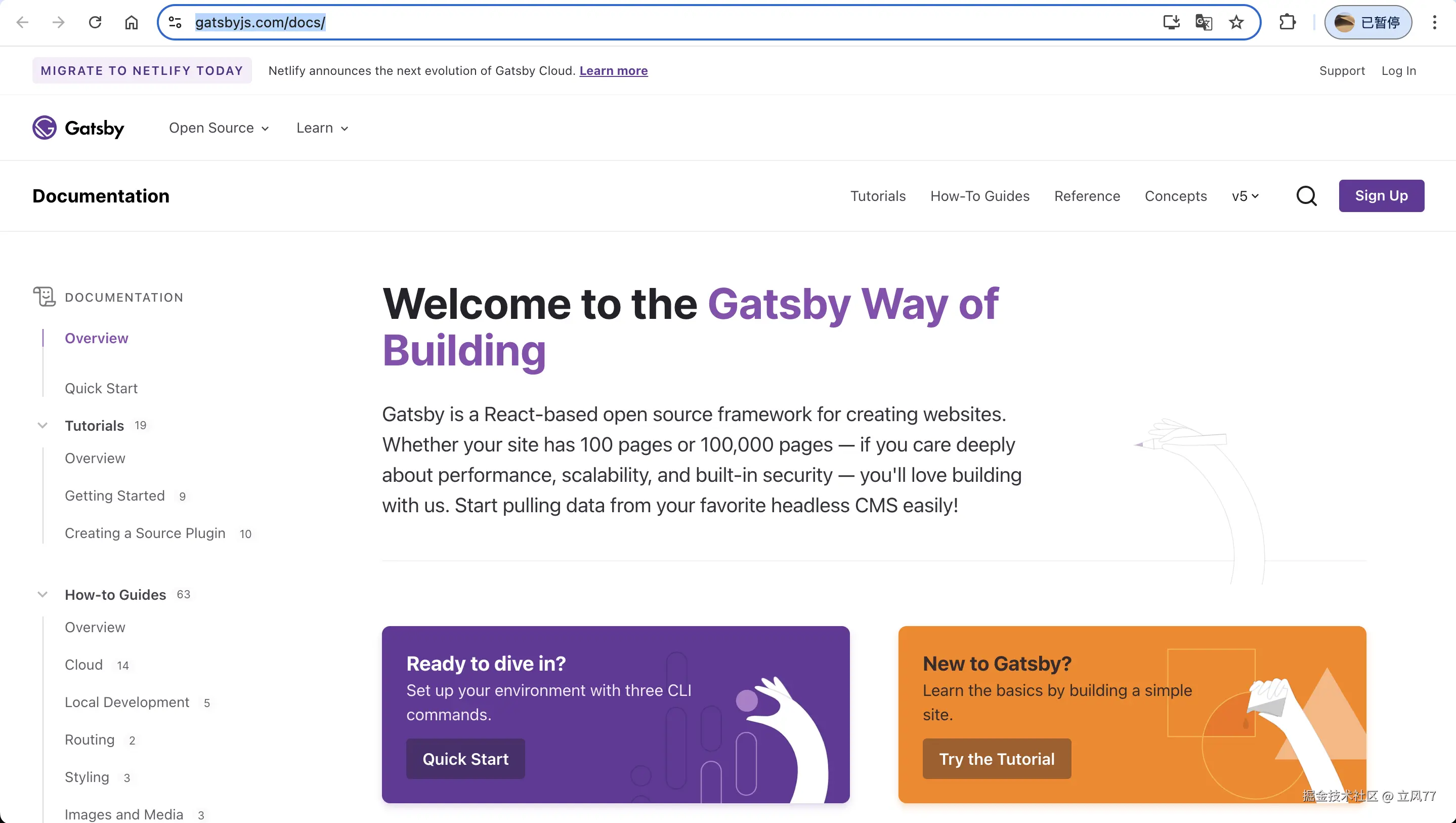Viewport: 1456px width, 823px height.
Task: Click the Documentation scroll icon in sidebar
Action: coord(44,297)
